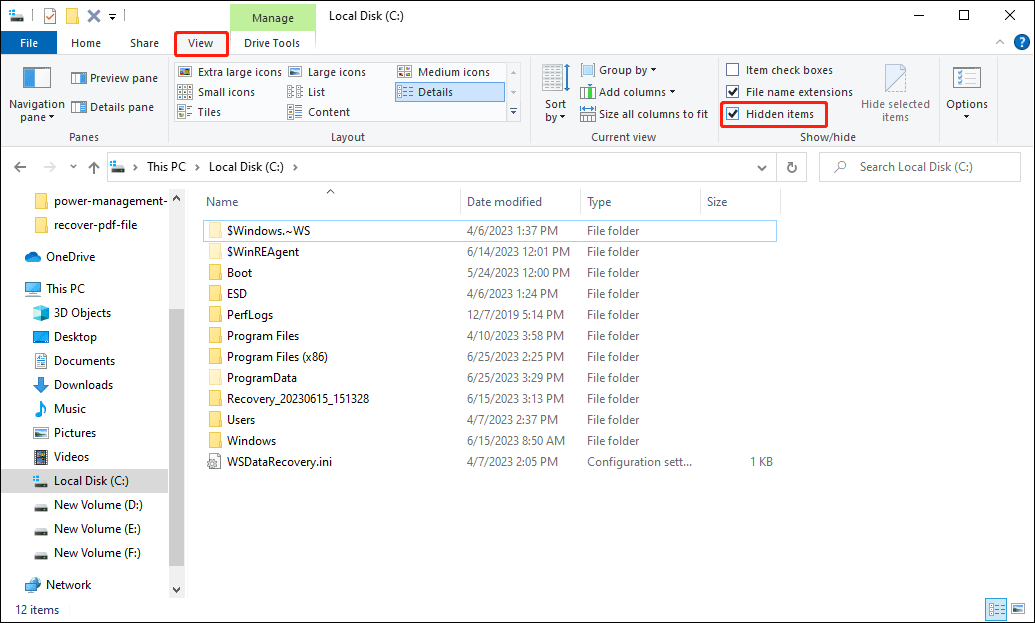Refresh the Local Disk (C:) view

coord(791,167)
